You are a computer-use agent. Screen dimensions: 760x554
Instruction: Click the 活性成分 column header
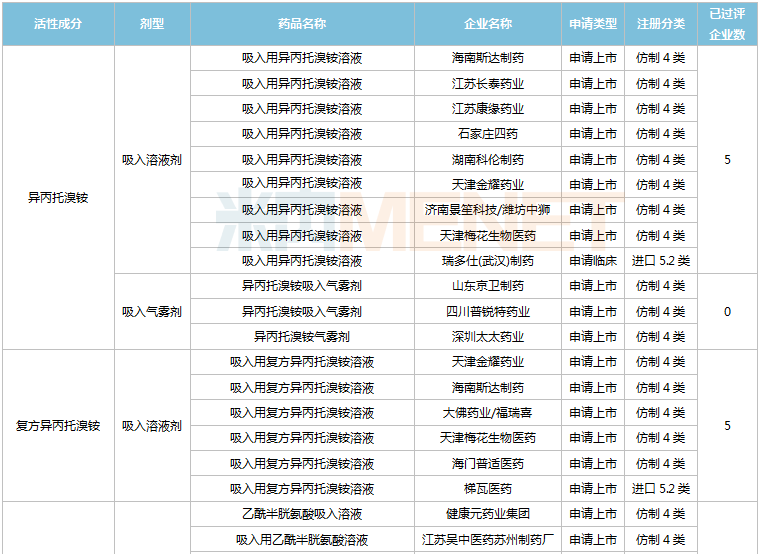(x=58, y=24)
